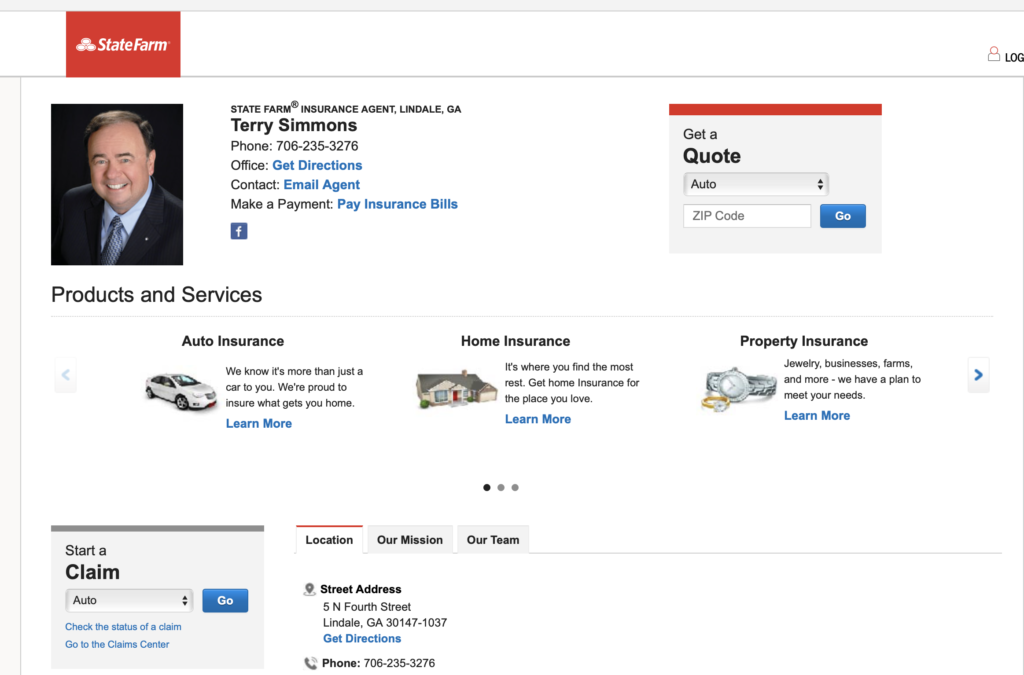Select the first carousel page dot
Image resolution: width=1024 pixels, height=675 pixels.
(x=487, y=488)
